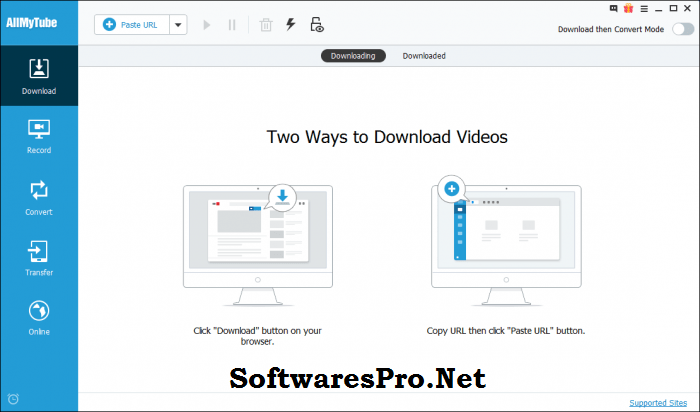The width and height of the screenshot is (700, 412).
Task: Click the pause toolbar icon
Action: (x=232, y=25)
